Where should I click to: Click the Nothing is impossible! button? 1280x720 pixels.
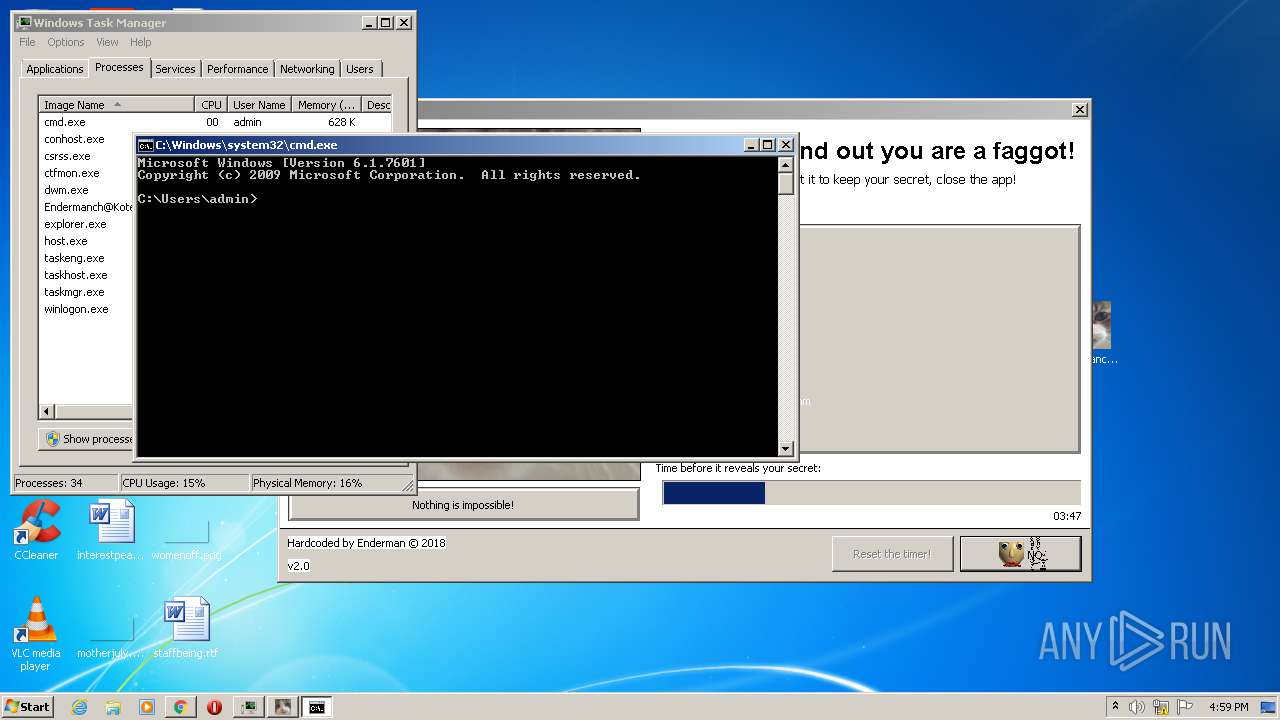(463, 505)
